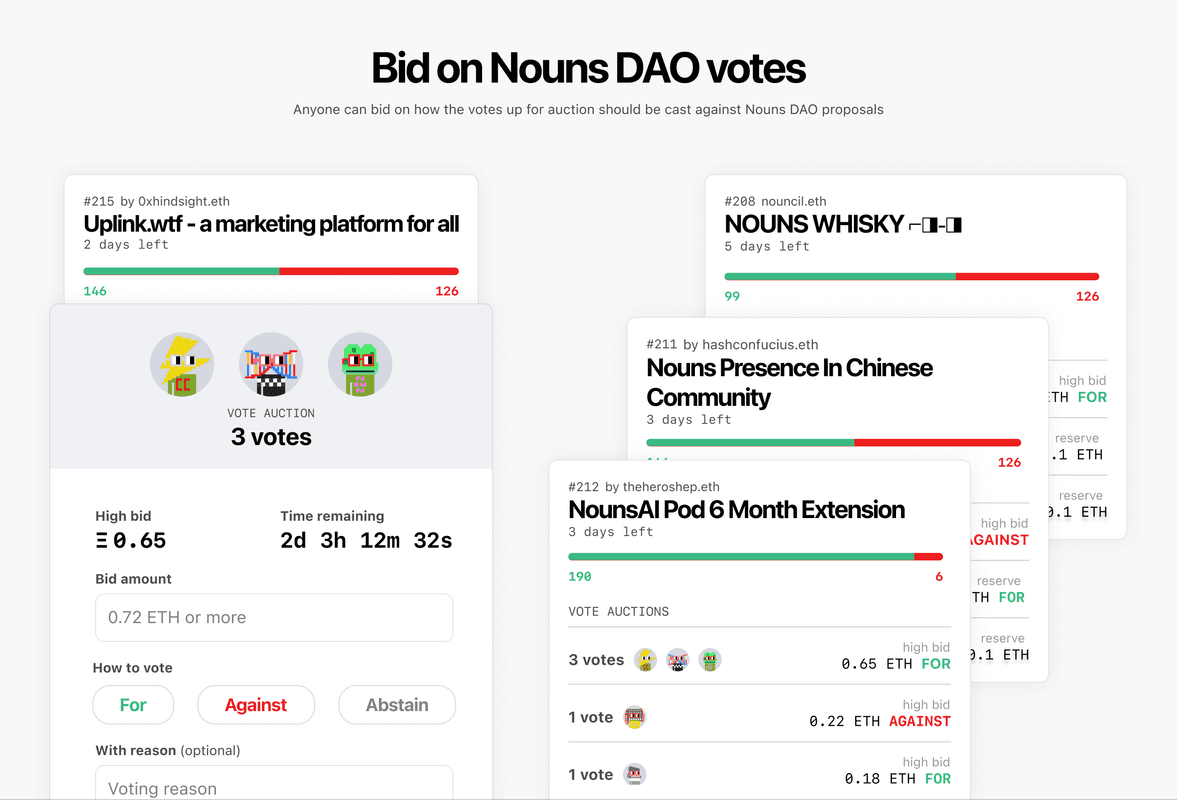
Task: Click the yellow lightning bolt Noun avatar
Action: [182, 365]
